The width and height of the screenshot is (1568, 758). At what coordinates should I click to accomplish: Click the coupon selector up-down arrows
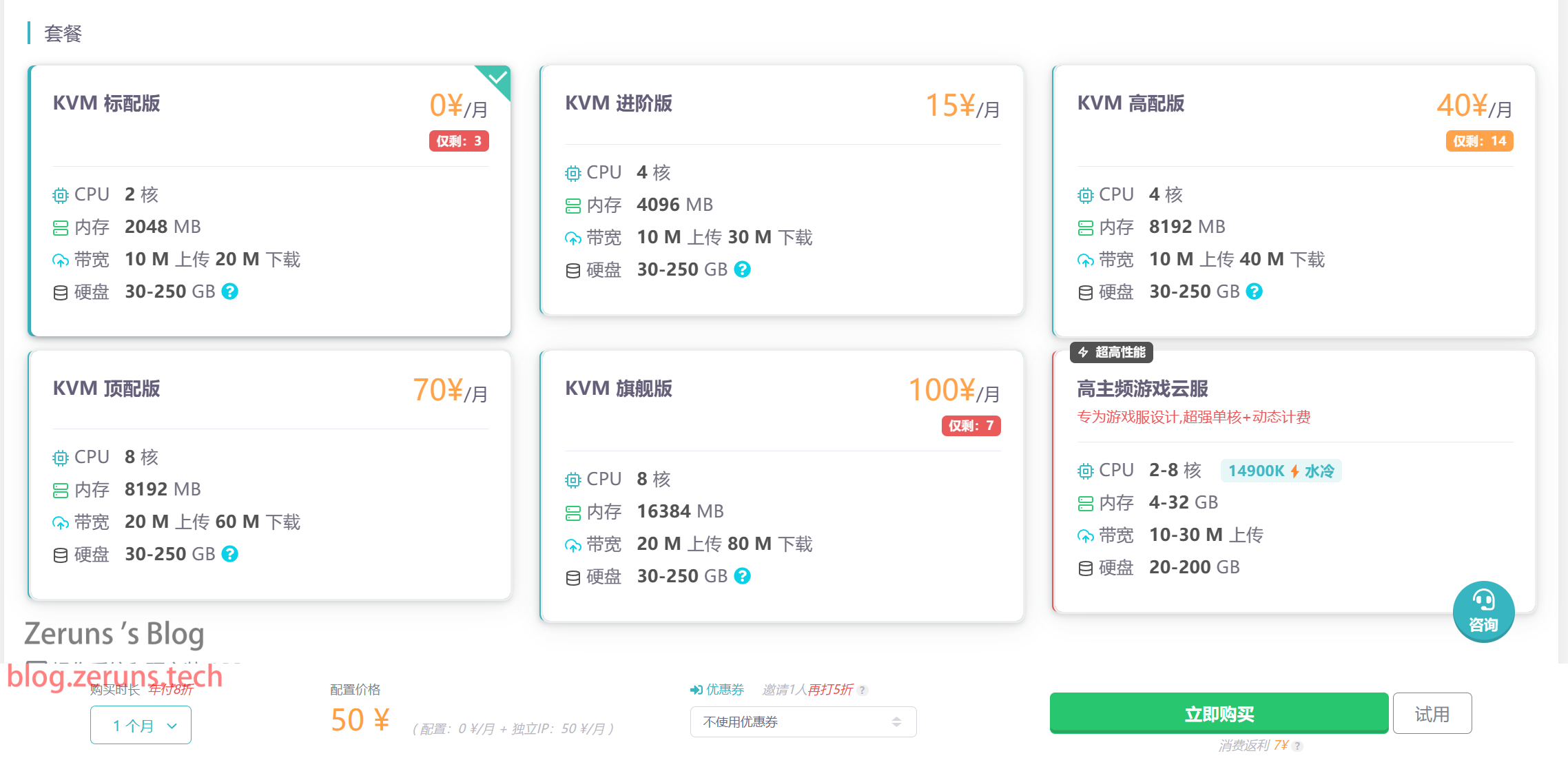click(x=896, y=721)
